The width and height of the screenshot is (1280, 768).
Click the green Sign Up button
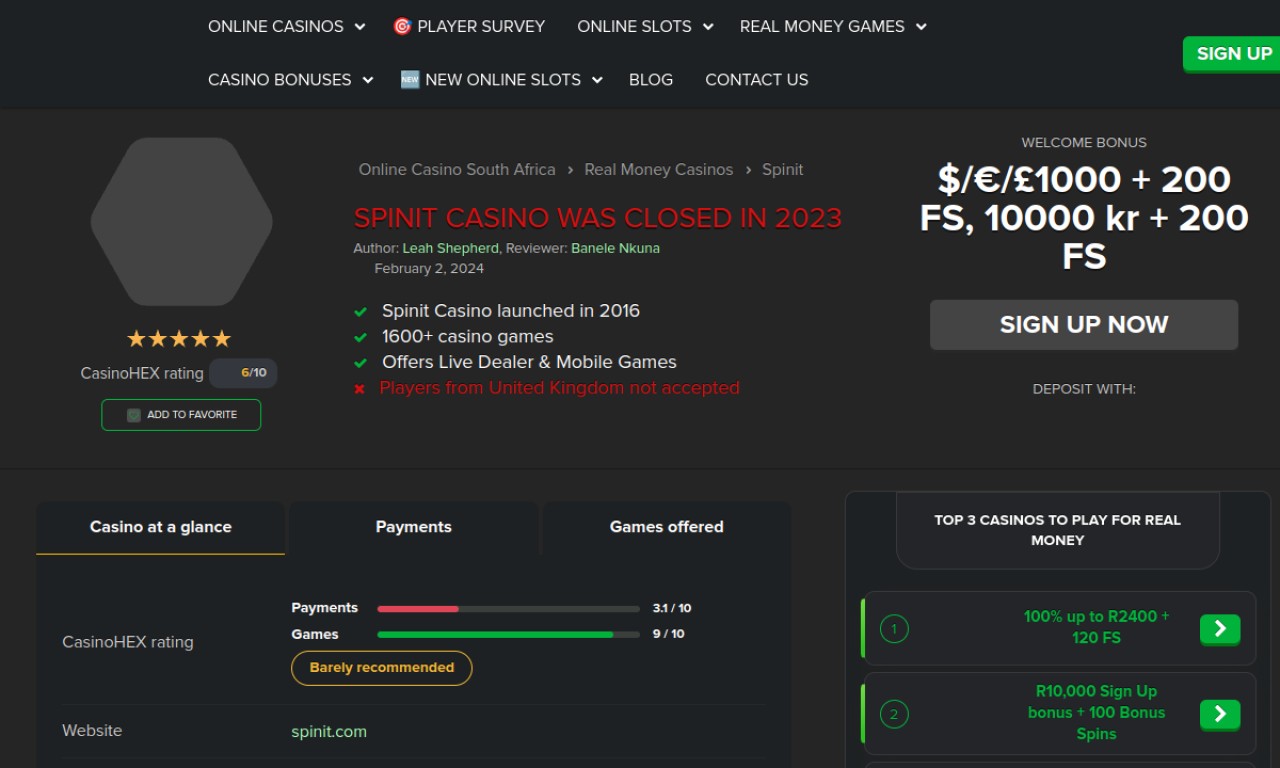coord(1233,54)
